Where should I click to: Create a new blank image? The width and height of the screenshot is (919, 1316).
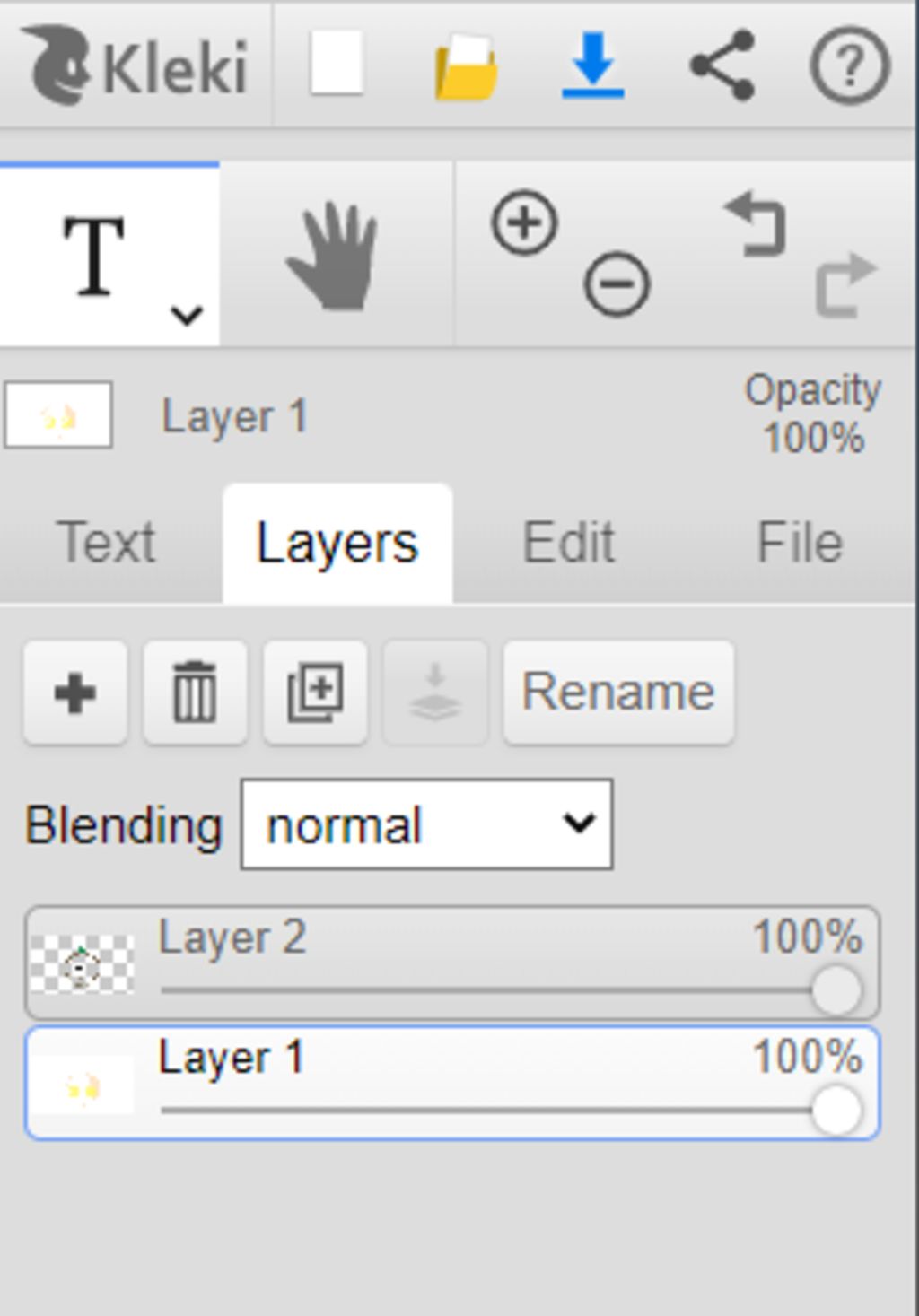click(x=337, y=64)
